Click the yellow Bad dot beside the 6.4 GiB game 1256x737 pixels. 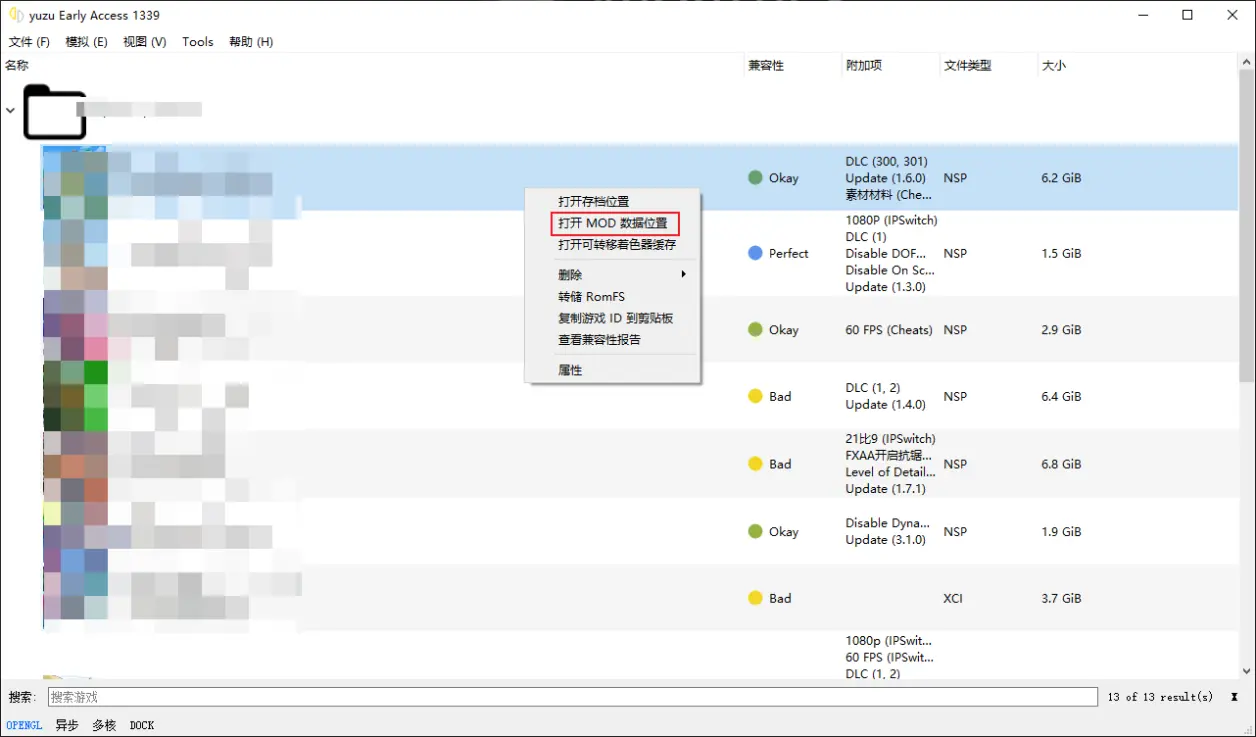coord(754,396)
